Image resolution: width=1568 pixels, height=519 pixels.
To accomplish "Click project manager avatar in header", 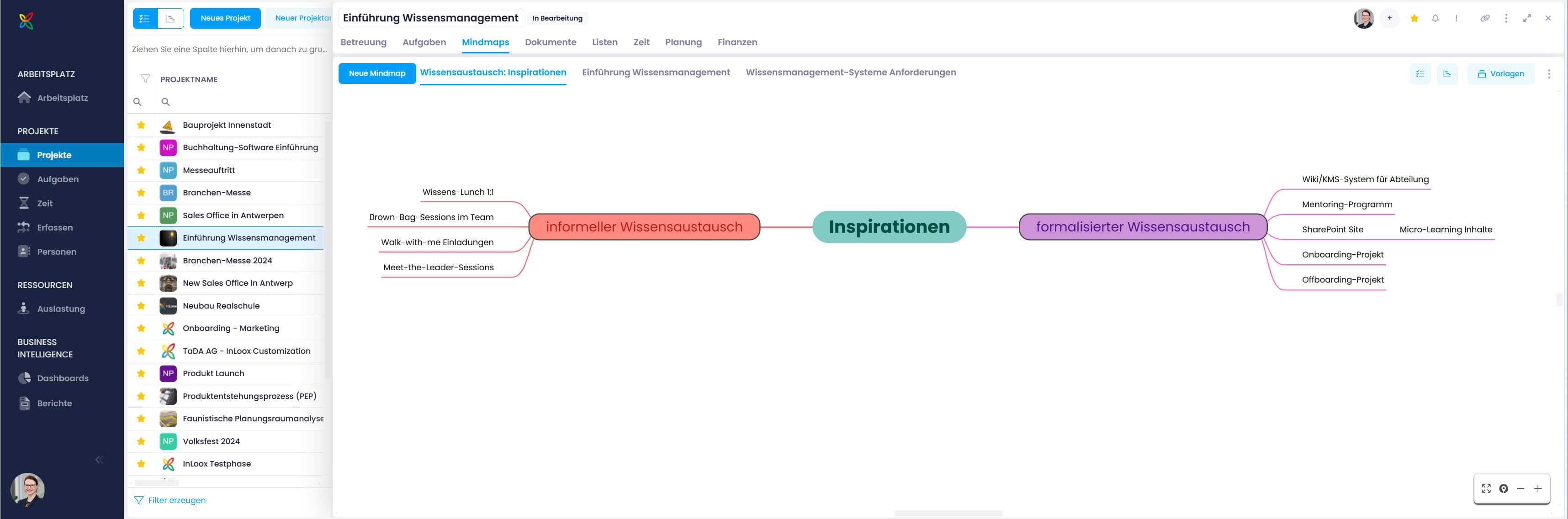I will click(x=1363, y=18).
